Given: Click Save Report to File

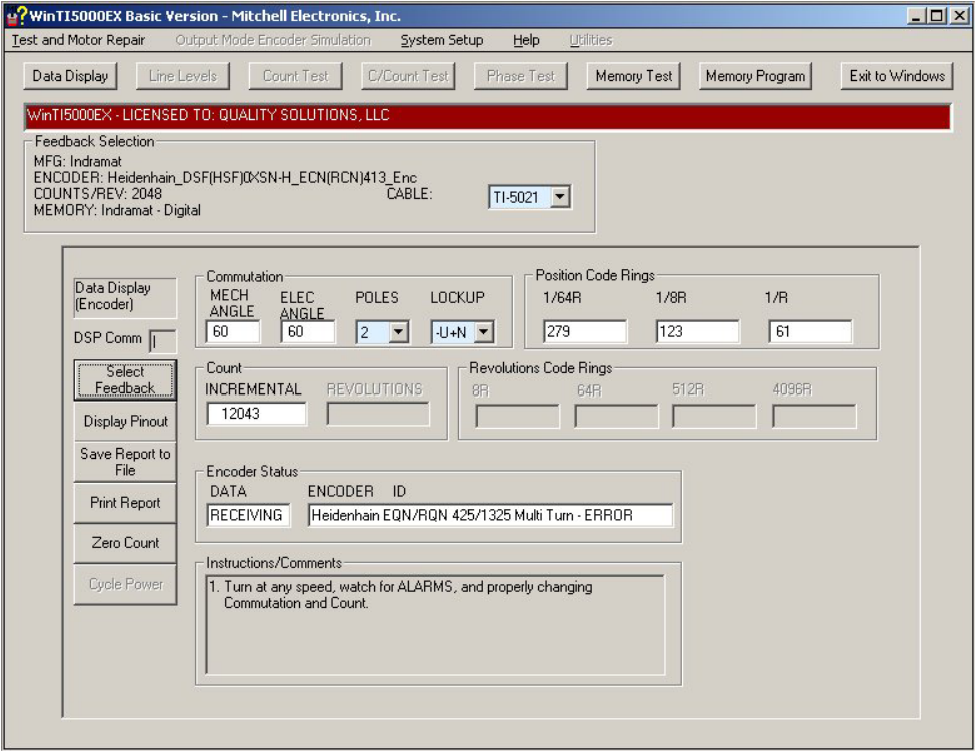Looking at the screenshot, I should (x=125, y=462).
